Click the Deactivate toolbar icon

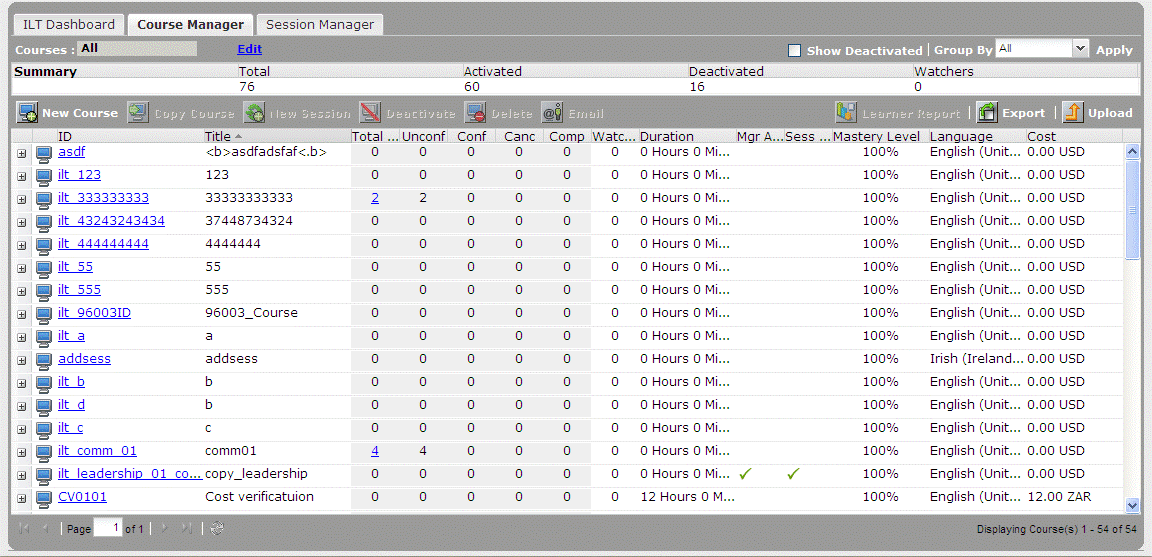coord(370,113)
